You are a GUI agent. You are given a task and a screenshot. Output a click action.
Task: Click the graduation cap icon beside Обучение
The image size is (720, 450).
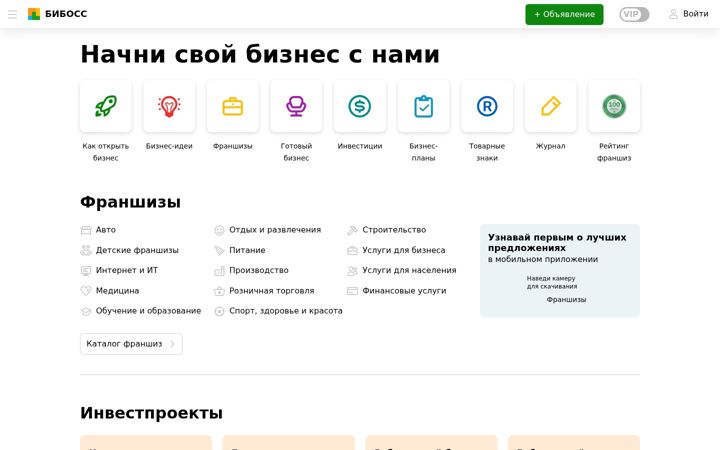tap(86, 311)
